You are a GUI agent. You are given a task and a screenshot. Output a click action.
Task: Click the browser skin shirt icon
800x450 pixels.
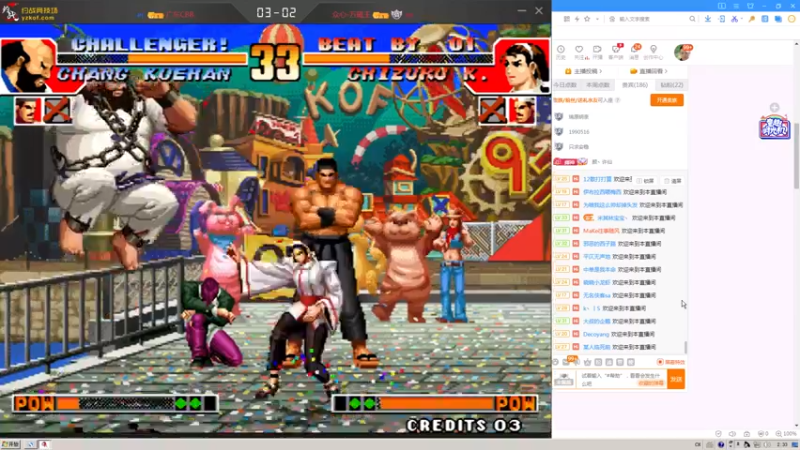click(x=750, y=6)
